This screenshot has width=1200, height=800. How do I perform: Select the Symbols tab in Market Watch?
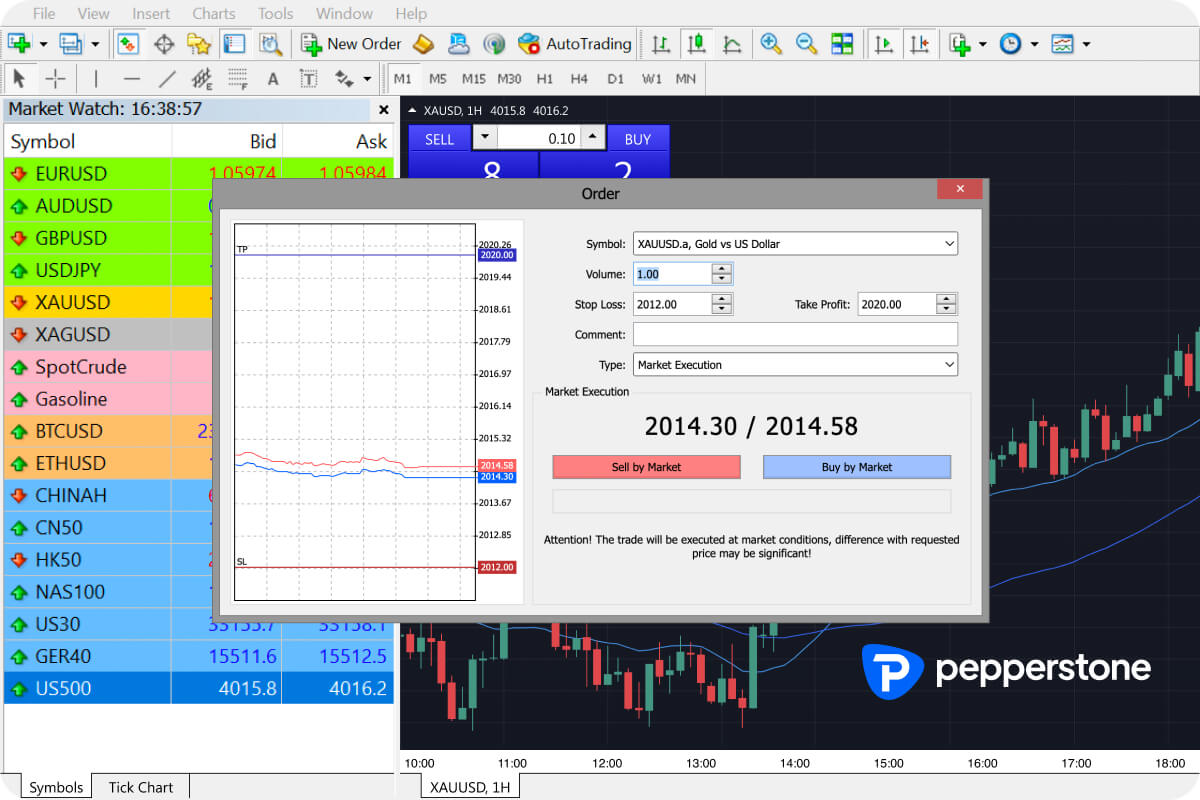coord(56,787)
